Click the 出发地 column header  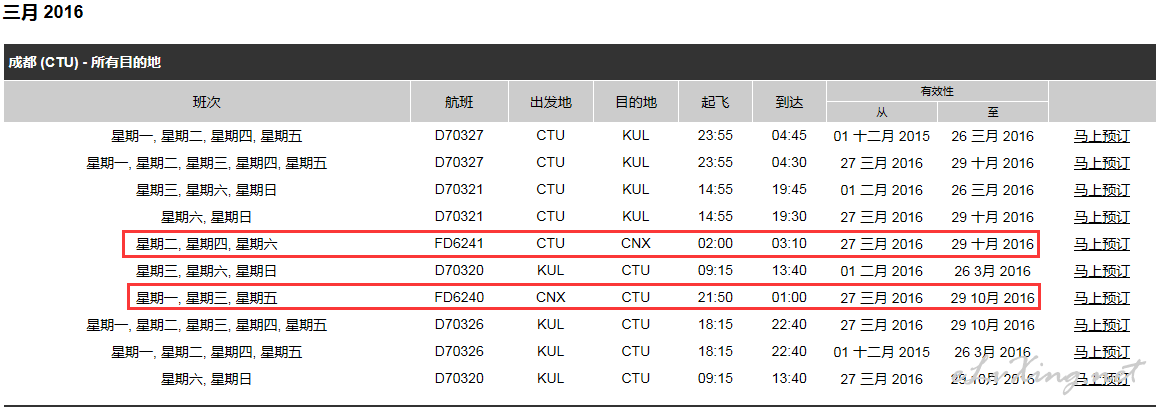point(550,102)
